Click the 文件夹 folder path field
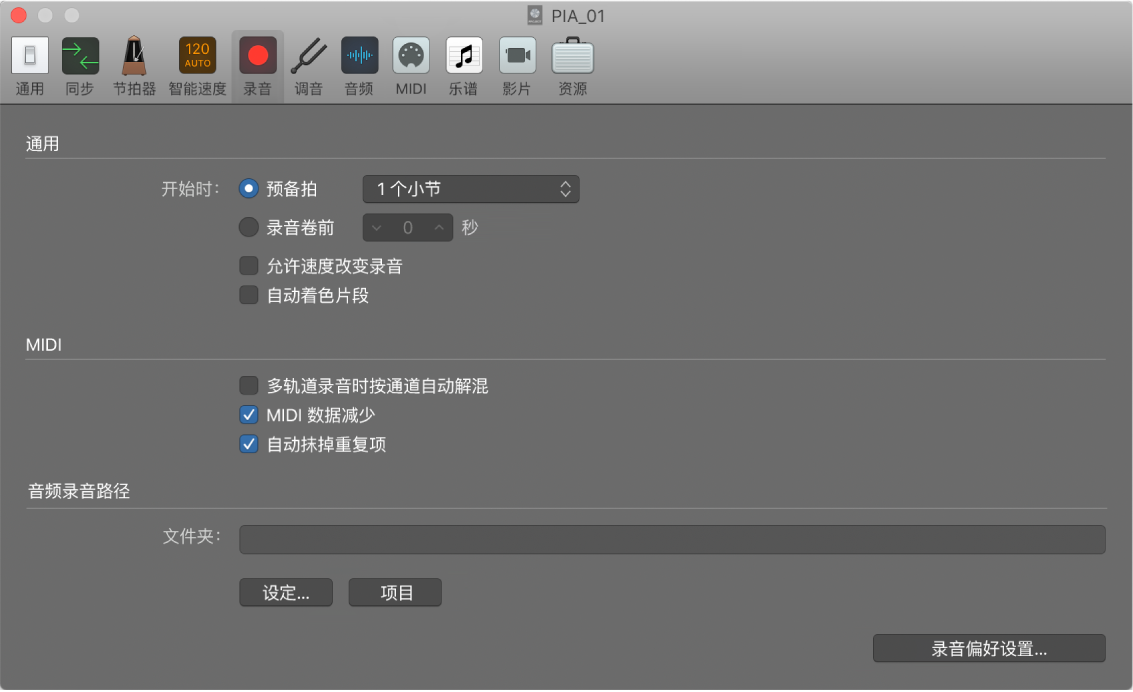Viewport: 1133px width, 692px height. click(x=670, y=539)
